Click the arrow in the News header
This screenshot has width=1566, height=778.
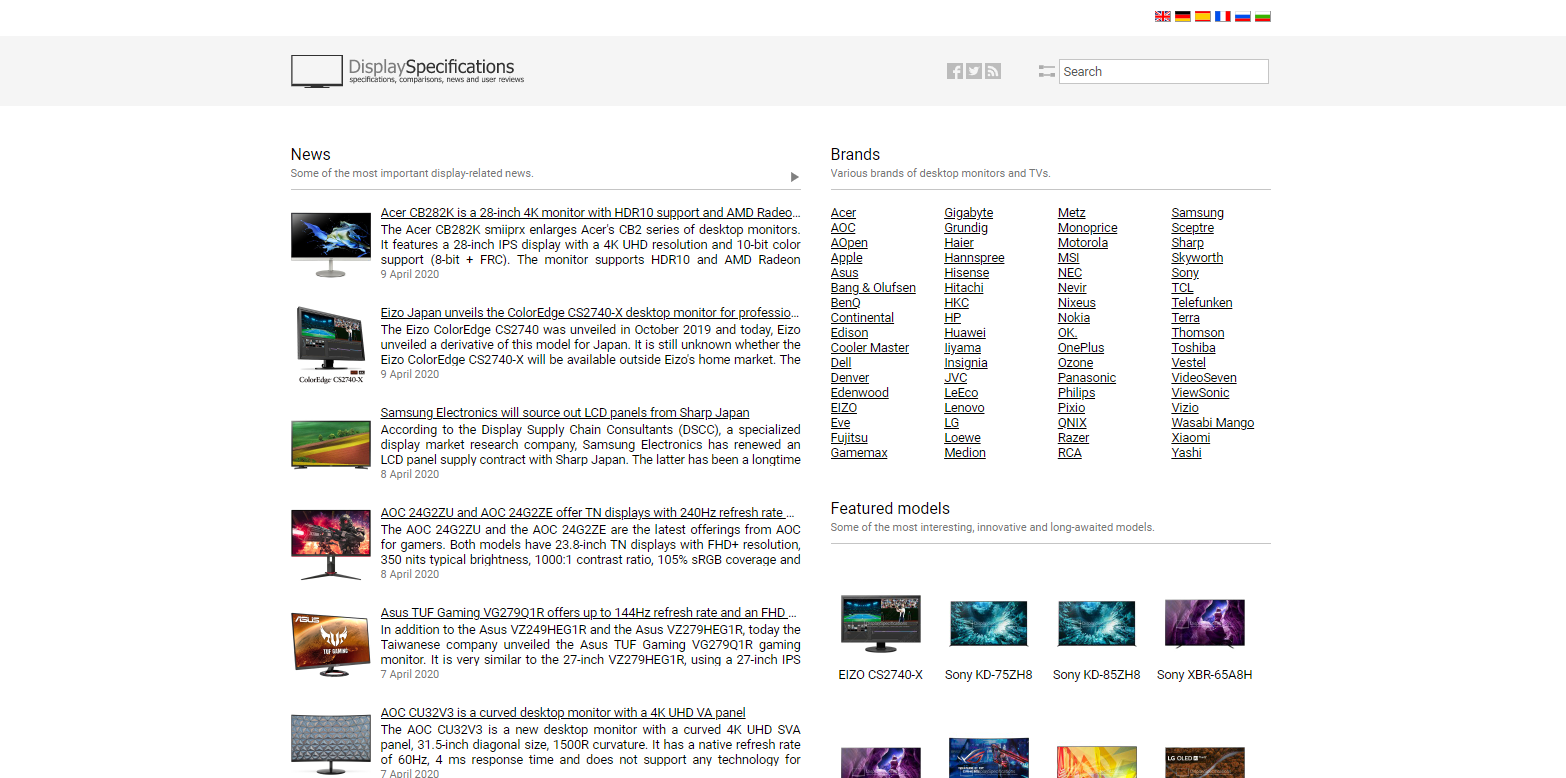point(795,177)
